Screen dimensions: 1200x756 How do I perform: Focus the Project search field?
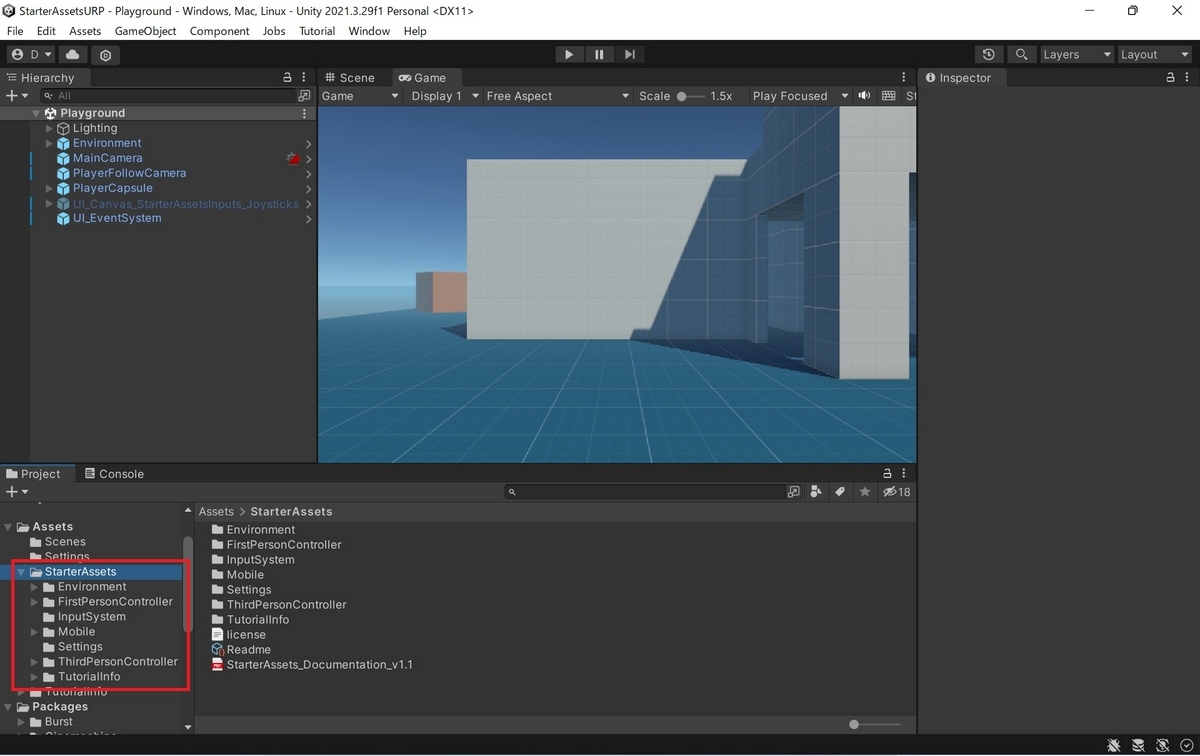[x=645, y=492]
